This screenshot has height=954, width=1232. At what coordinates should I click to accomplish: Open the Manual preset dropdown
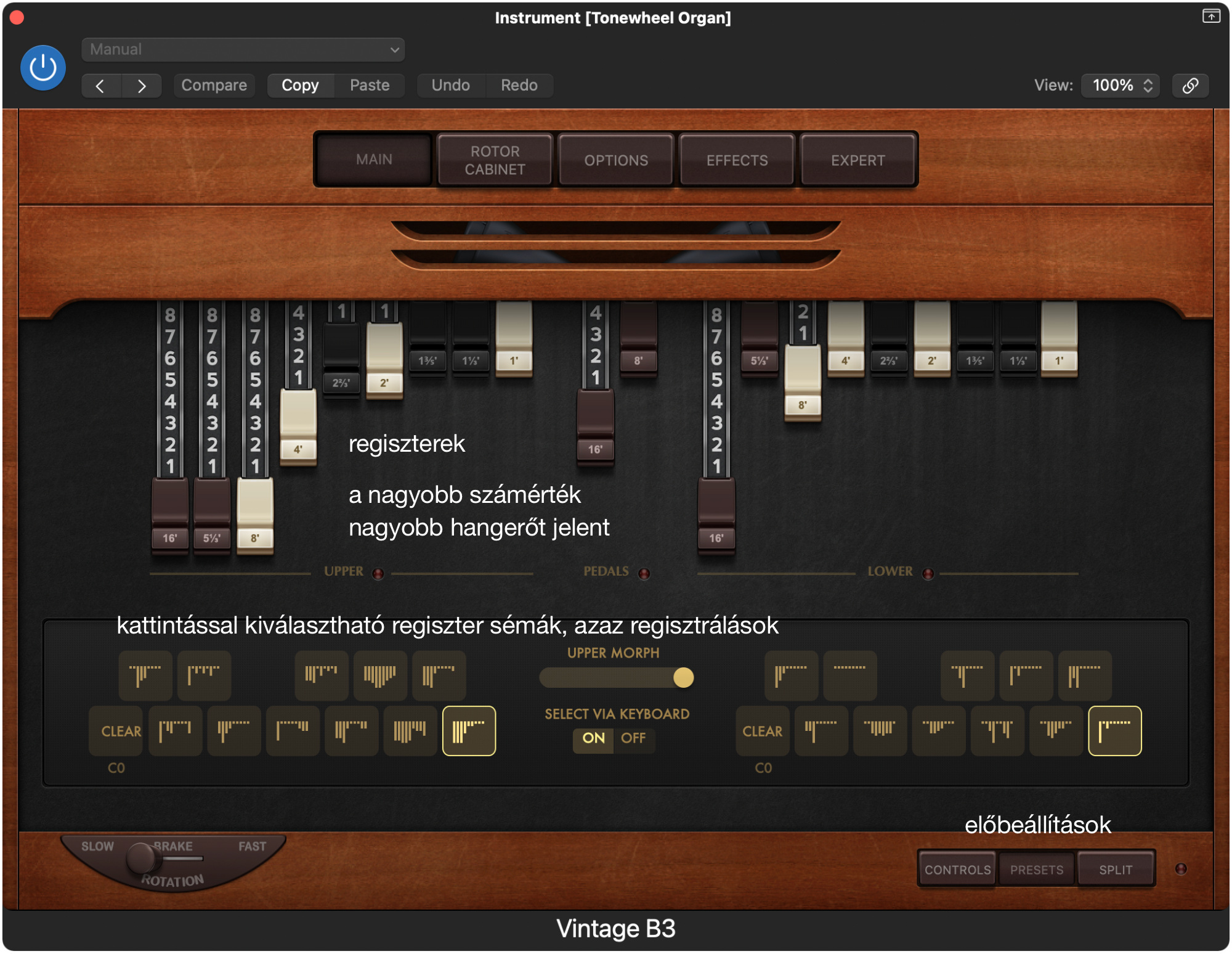click(243, 49)
